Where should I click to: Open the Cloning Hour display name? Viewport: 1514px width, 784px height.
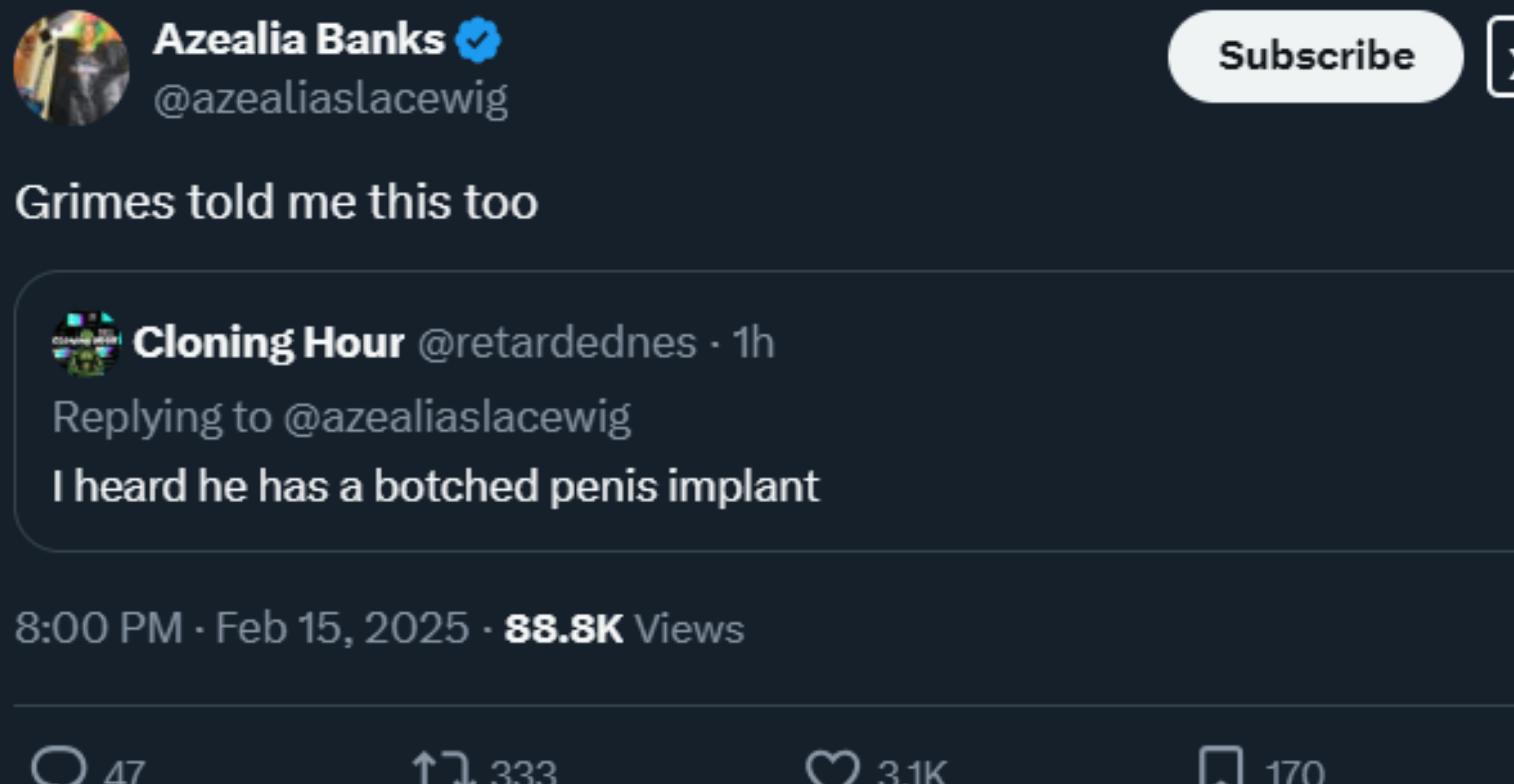tap(269, 343)
